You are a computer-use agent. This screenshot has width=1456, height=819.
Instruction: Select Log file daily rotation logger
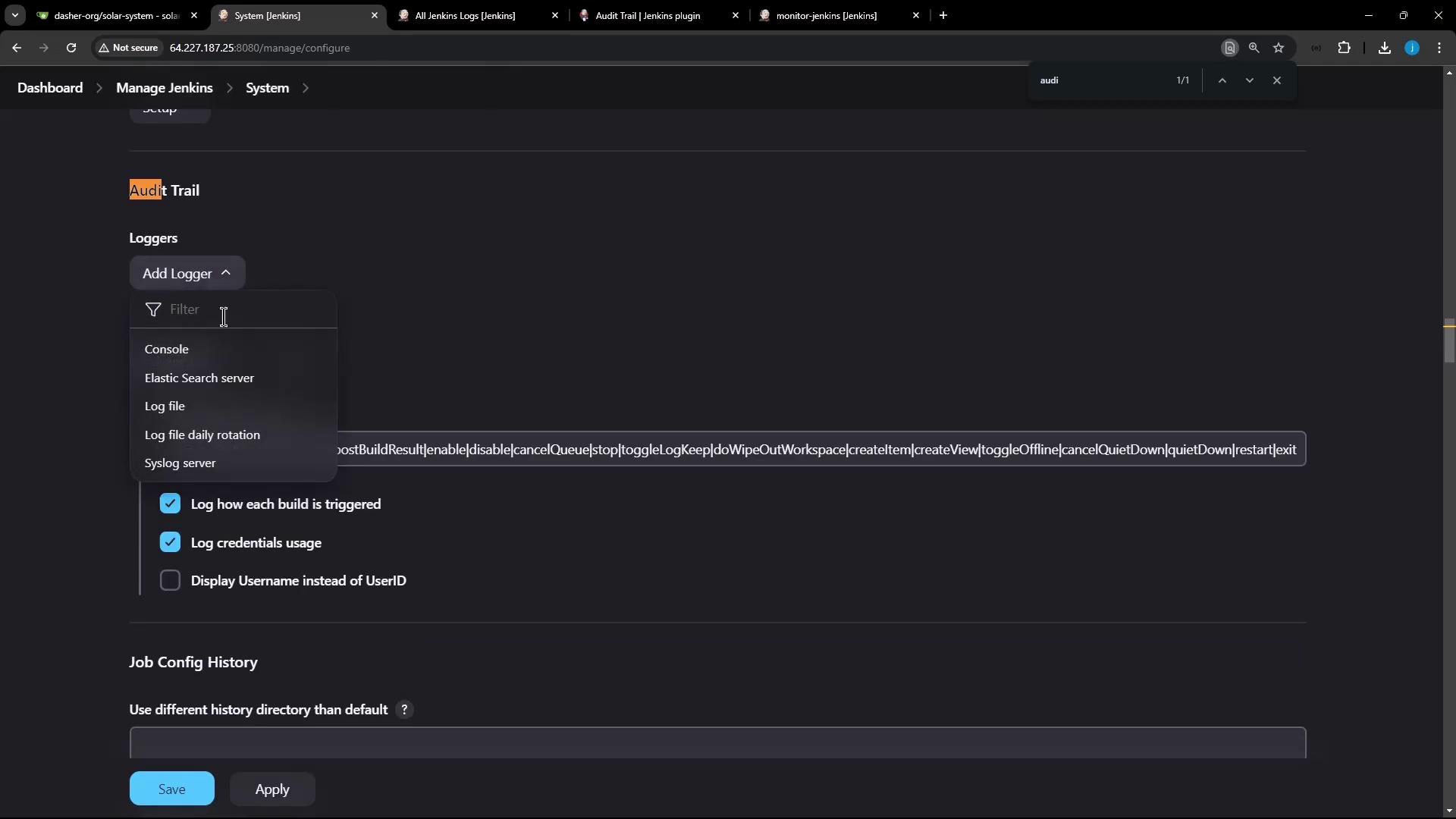point(202,435)
